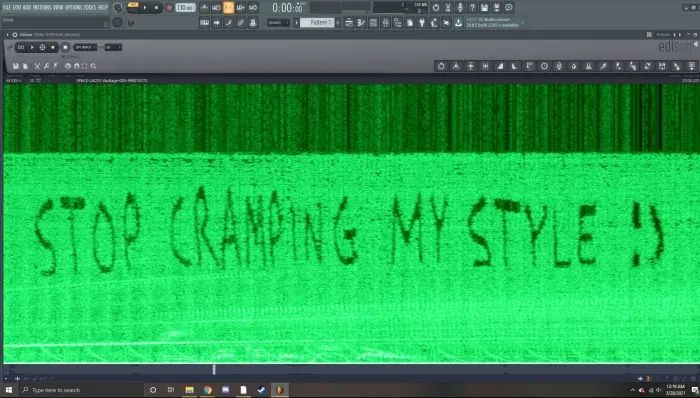Open the piano roll from toolbar
Screen dimensions: 700x398
pos(204,23)
